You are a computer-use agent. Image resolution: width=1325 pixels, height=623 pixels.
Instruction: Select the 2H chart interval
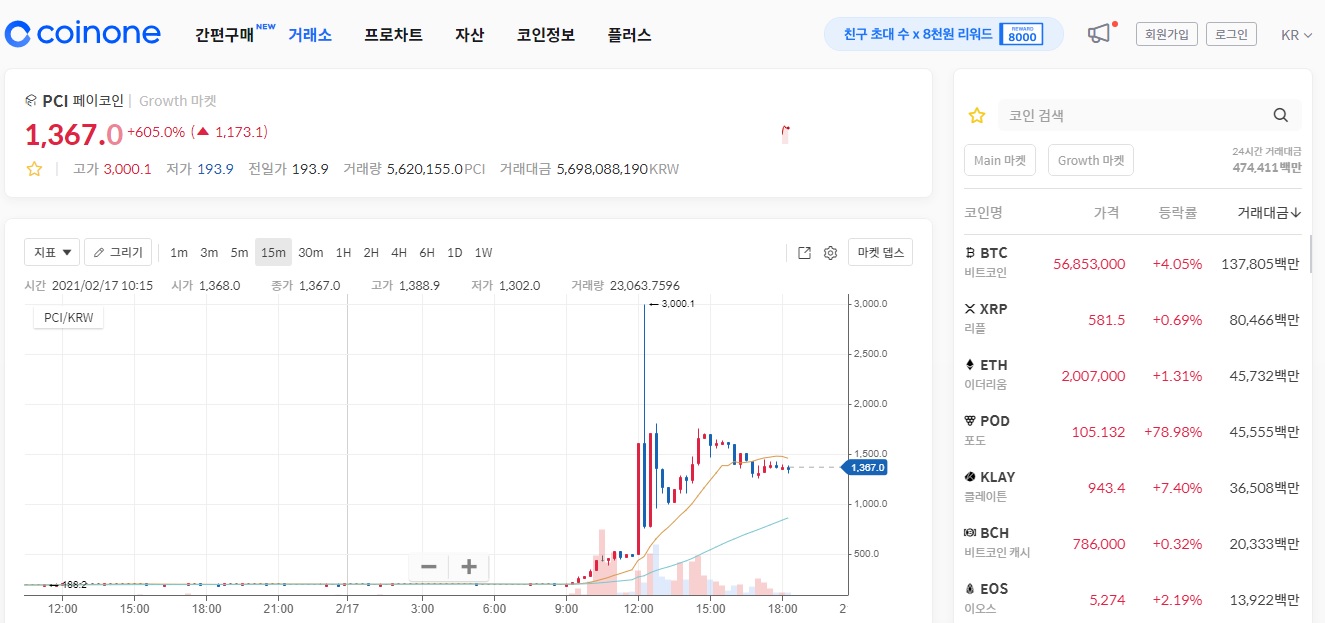coord(371,253)
